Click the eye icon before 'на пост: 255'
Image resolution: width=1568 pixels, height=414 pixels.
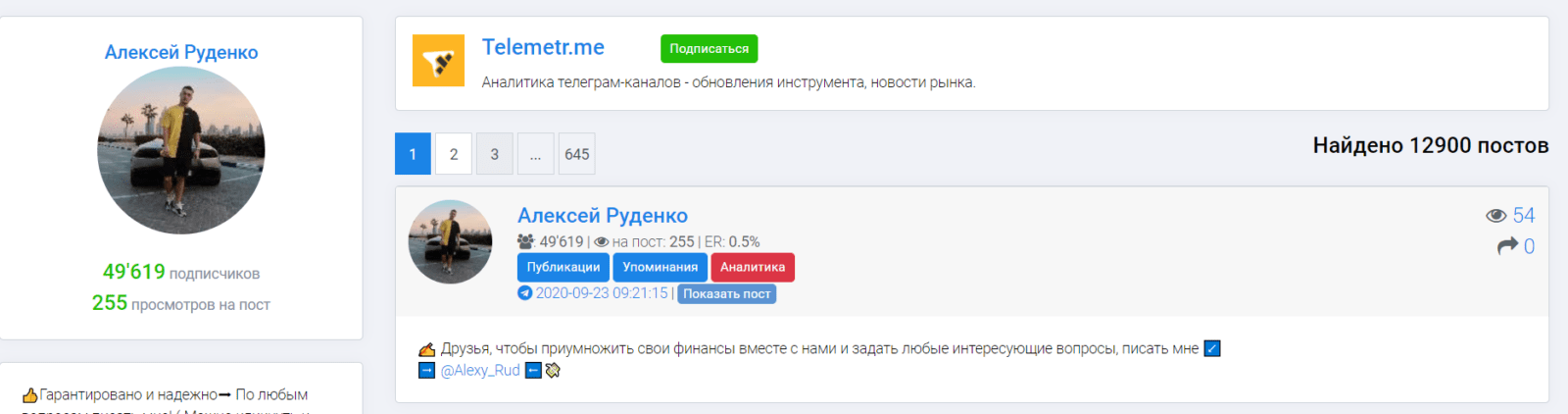pyautogui.click(x=602, y=242)
